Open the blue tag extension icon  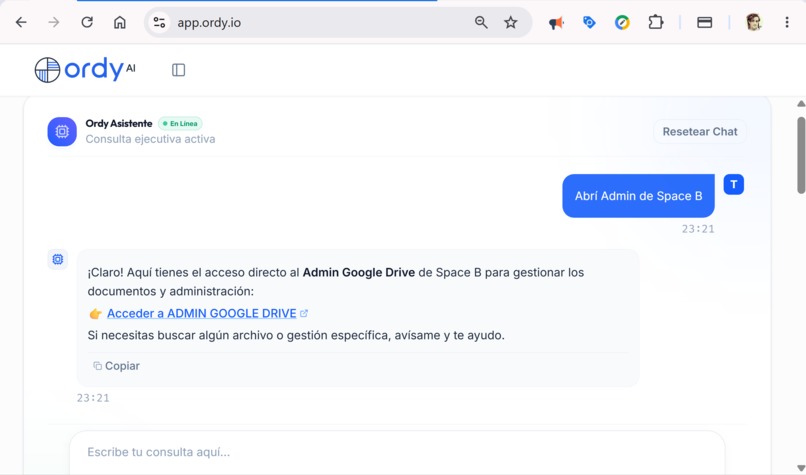click(x=589, y=22)
